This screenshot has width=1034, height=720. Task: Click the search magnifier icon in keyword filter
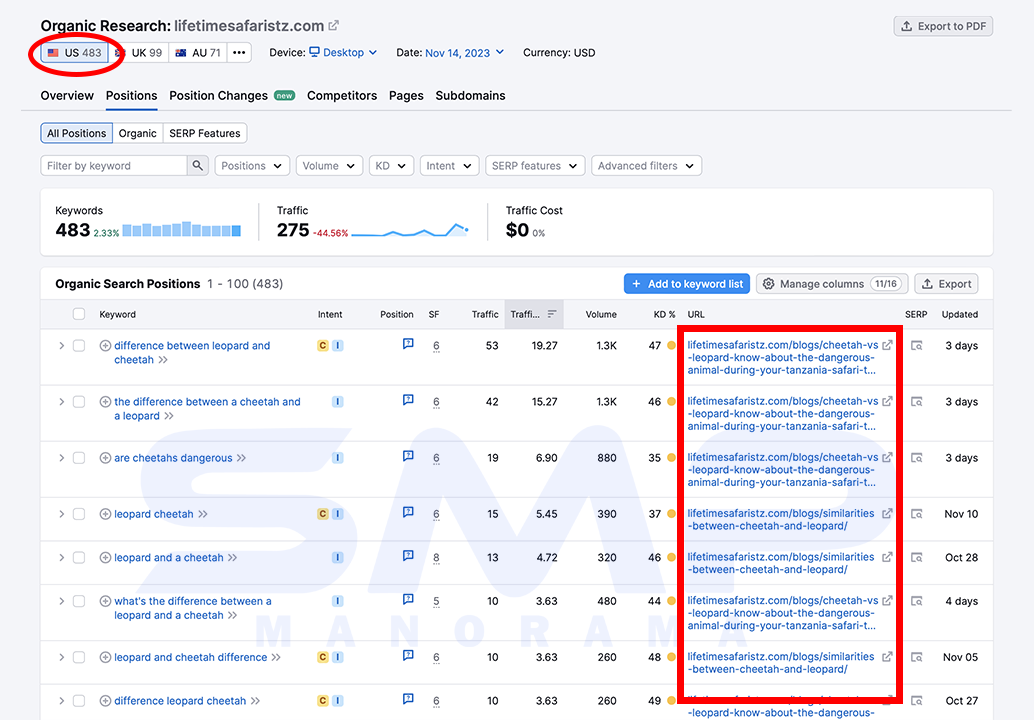[x=197, y=165]
